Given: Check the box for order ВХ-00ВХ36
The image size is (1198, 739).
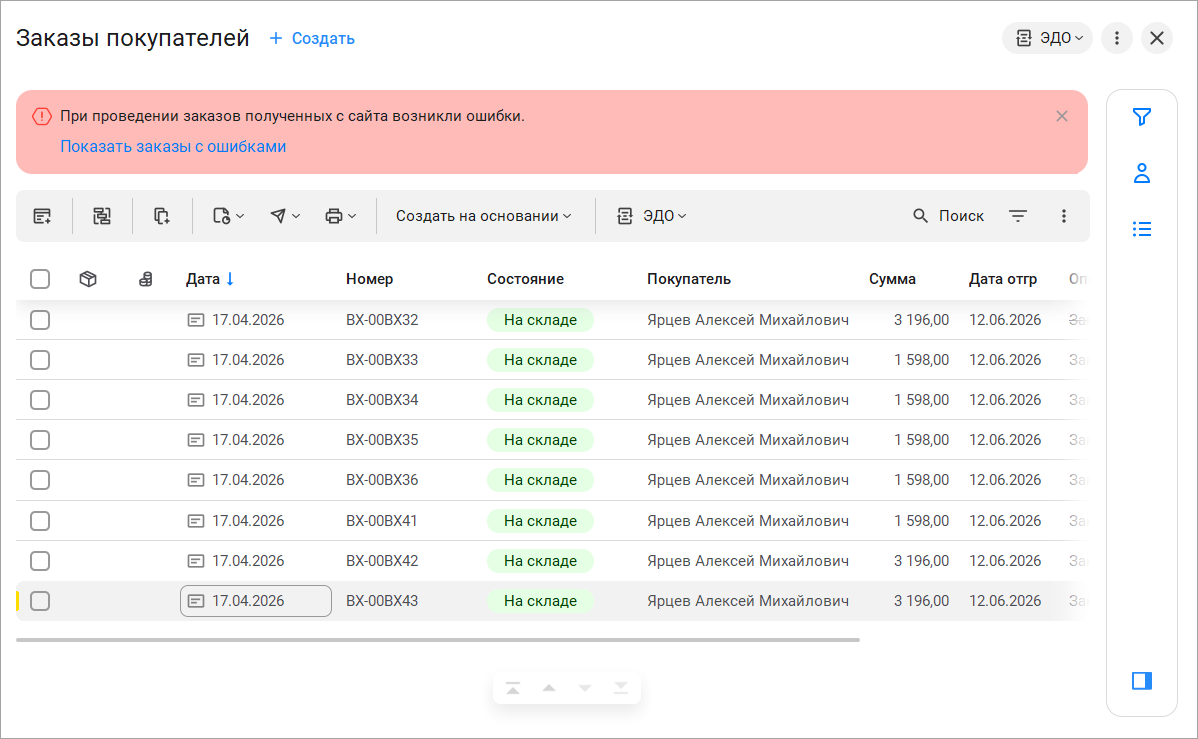Looking at the screenshot, I should point(40,480).
